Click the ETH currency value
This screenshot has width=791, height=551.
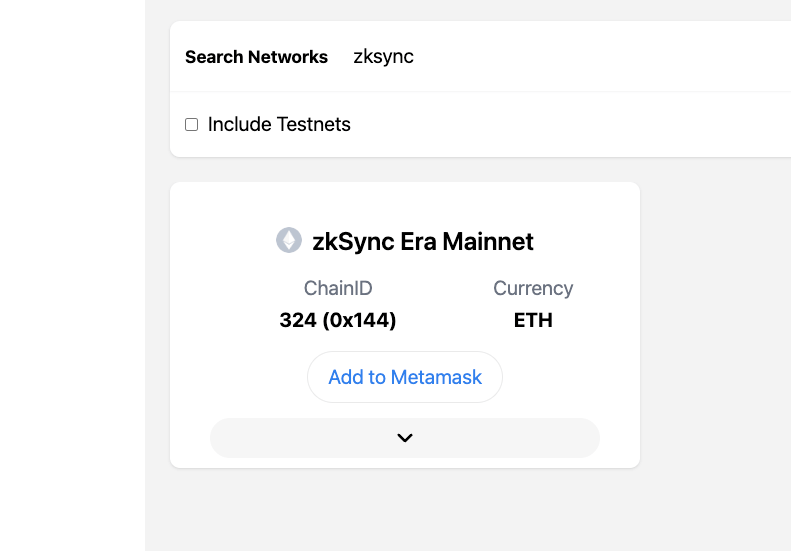pos(533,320)
